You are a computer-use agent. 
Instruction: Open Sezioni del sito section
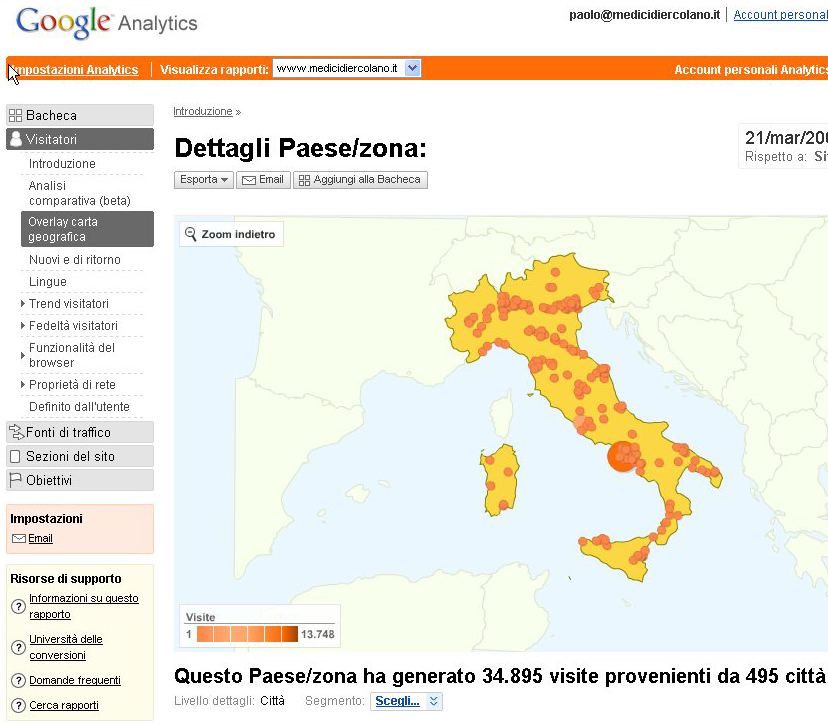(80, 456)
